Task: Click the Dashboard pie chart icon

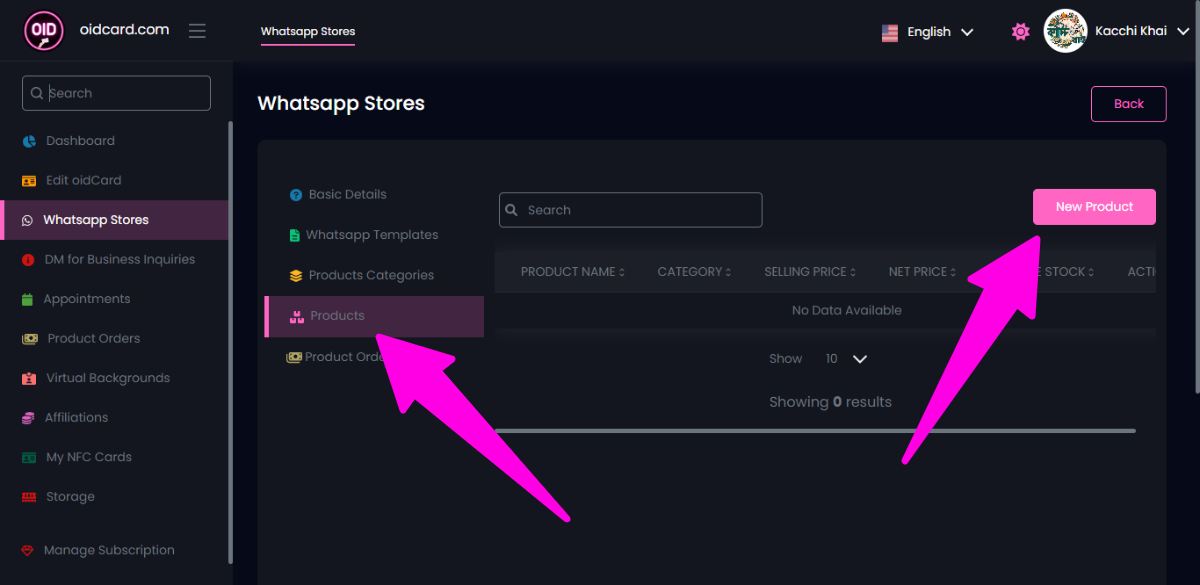Action: [x=29, y=141]
